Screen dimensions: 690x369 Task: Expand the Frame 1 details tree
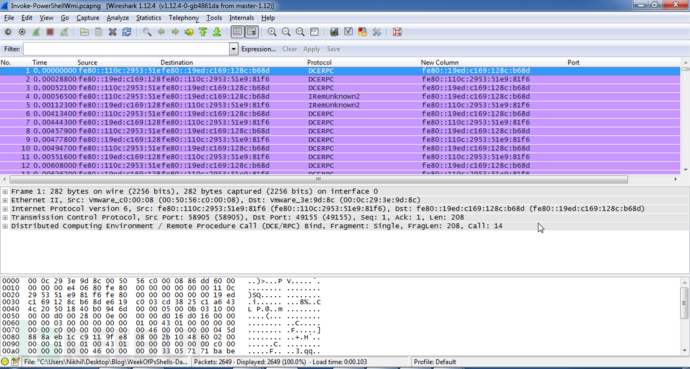click(5, 191)
